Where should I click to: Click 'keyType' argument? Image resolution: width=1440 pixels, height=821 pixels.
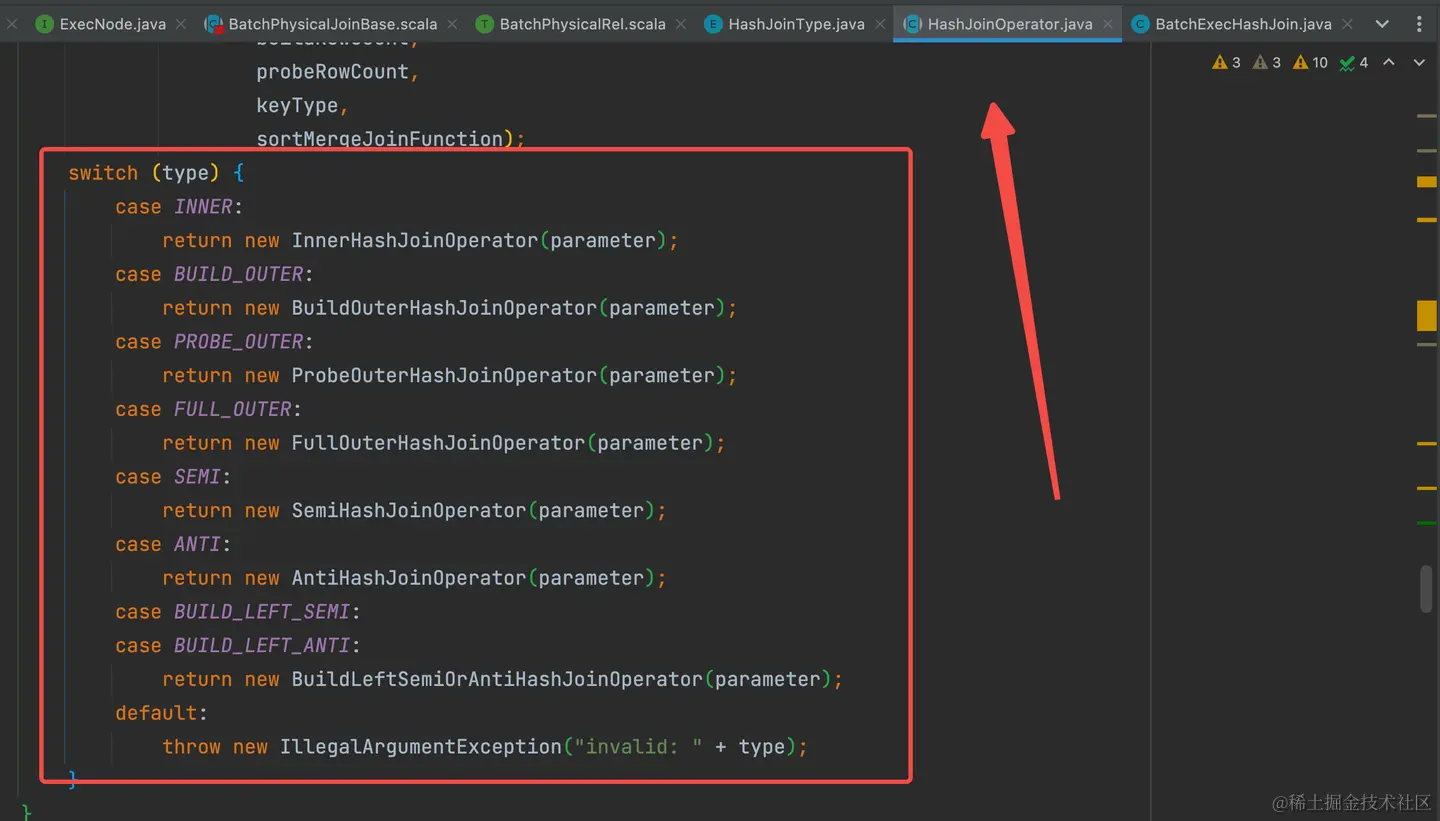click(297, 106)
